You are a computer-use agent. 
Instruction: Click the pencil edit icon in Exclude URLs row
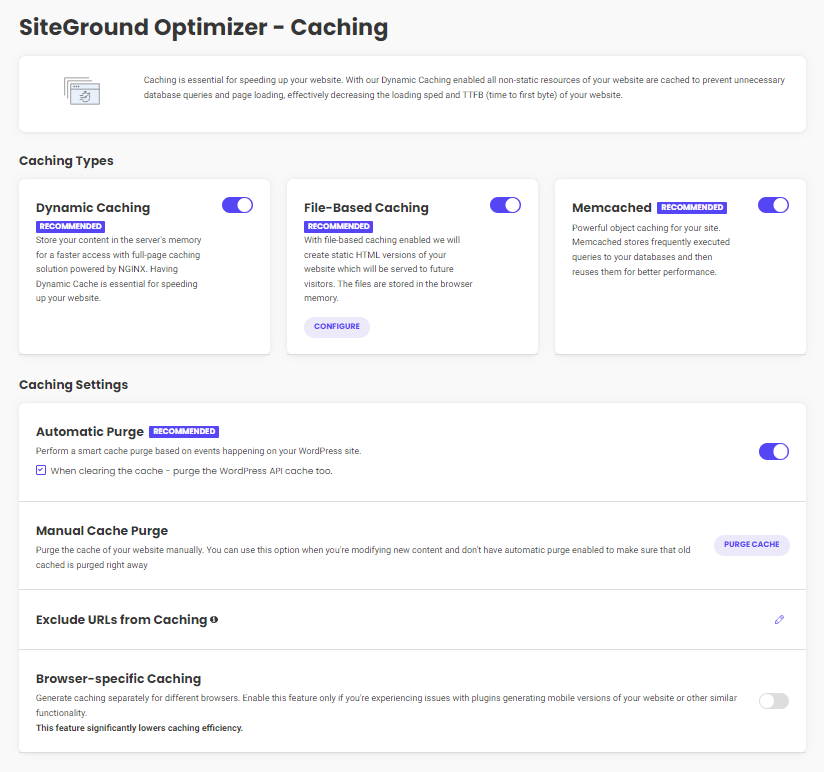click(779, 620)
